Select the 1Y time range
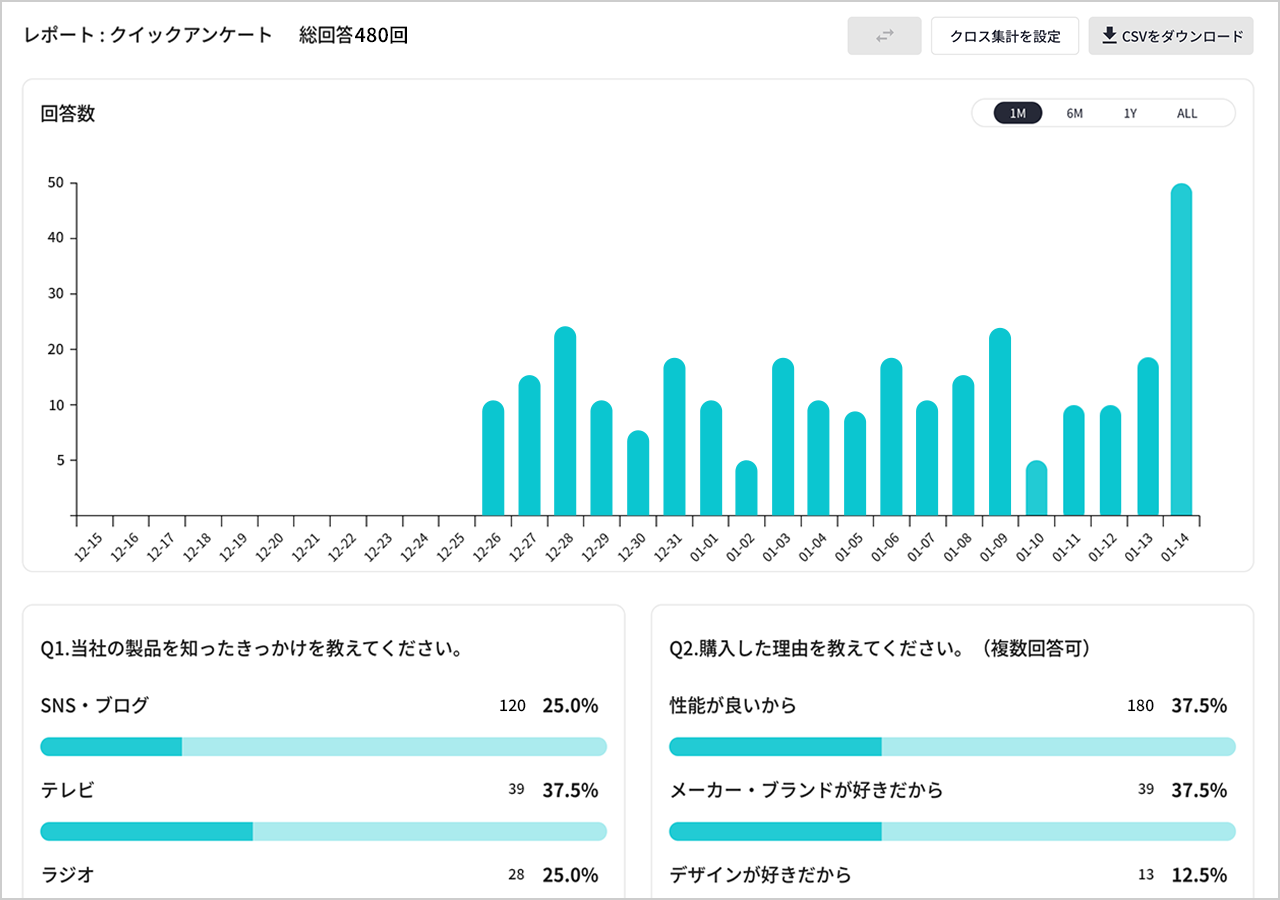 click(1129, 113)
